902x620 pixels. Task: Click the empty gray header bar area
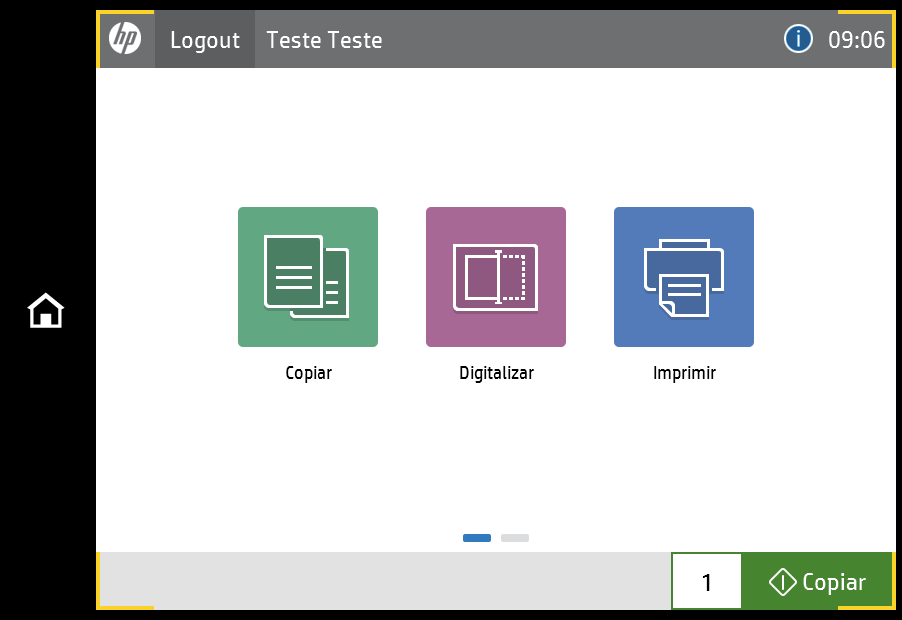click(x=580, y=40)
